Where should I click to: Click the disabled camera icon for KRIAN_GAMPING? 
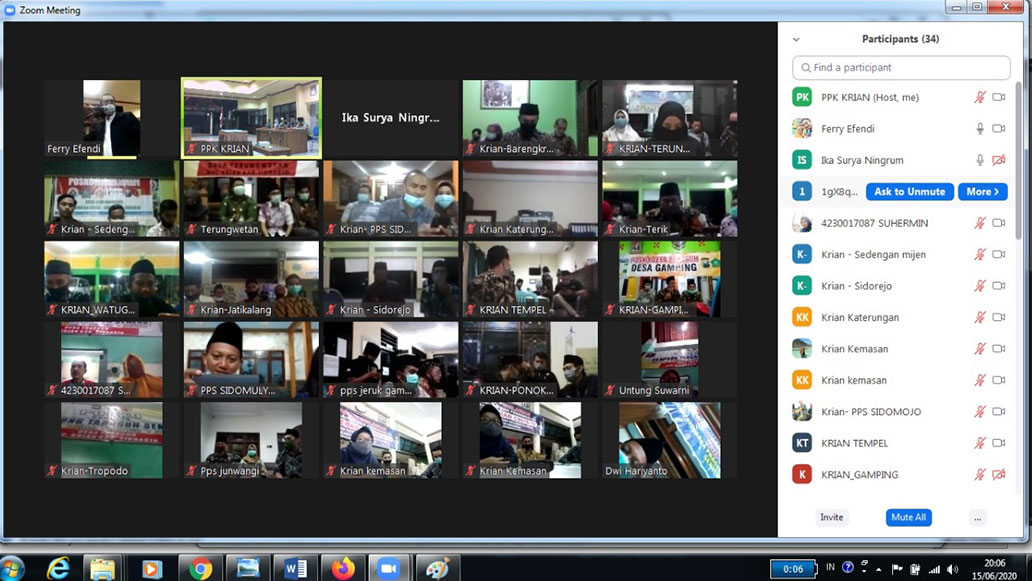998,474
